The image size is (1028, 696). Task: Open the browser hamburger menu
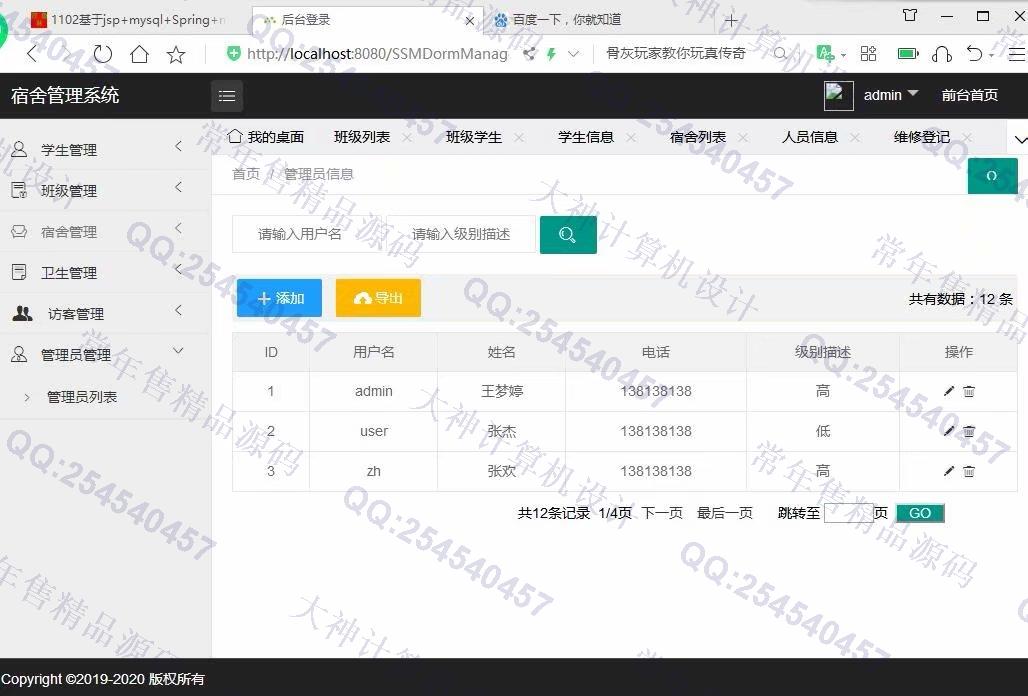(1017, 54)
